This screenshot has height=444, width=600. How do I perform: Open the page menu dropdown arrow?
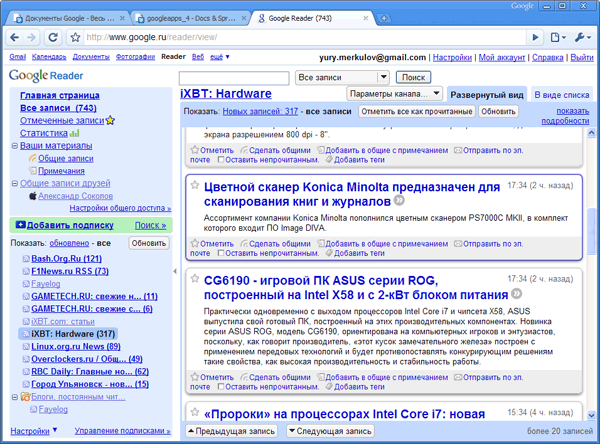point(564,37)
